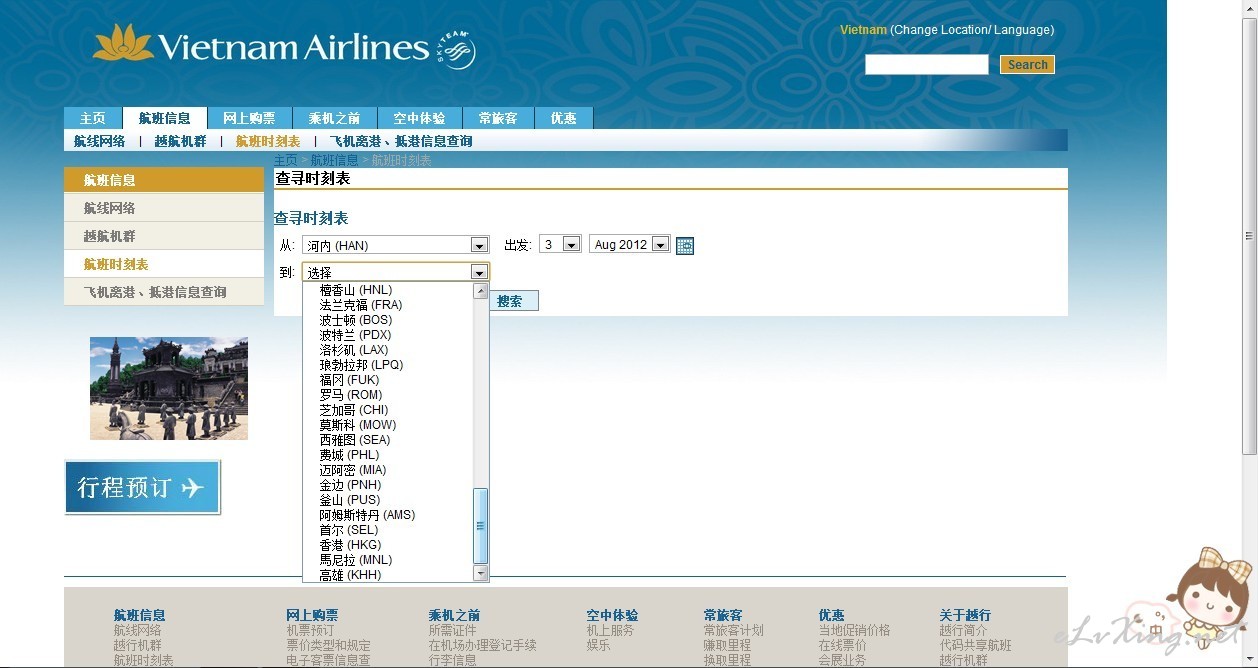The width and height of the screenshot is (1258, 668).
Task: Click 越航机群 in the sub-navigation bar
Action: [181, 141]
